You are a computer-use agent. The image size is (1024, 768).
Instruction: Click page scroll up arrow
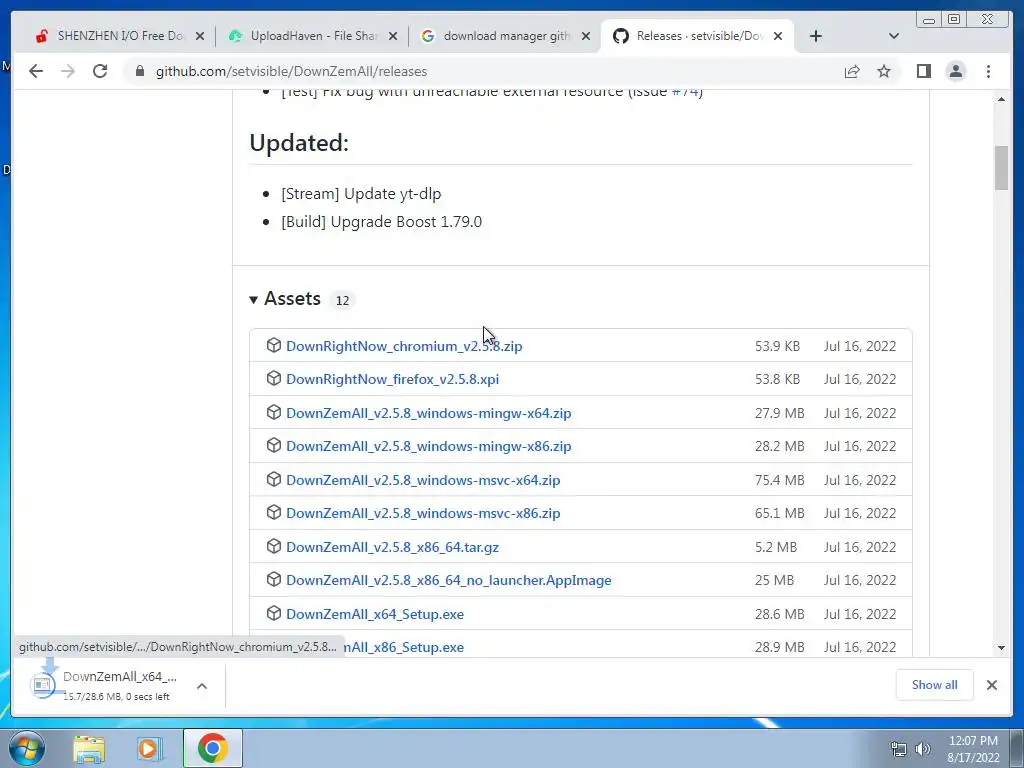coord(1001,99)
